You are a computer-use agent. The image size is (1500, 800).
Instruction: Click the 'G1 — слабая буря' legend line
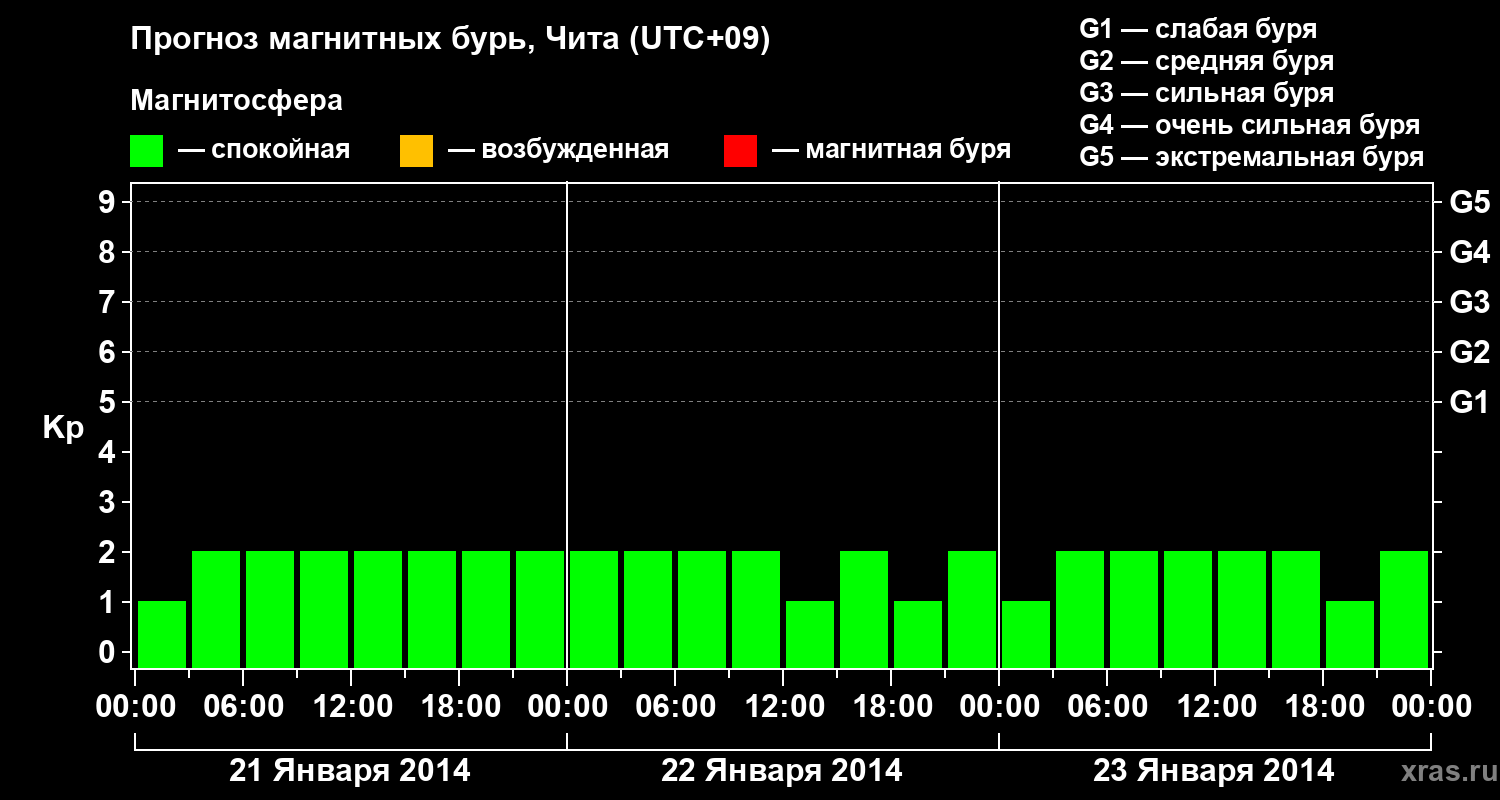point(1198,28)
